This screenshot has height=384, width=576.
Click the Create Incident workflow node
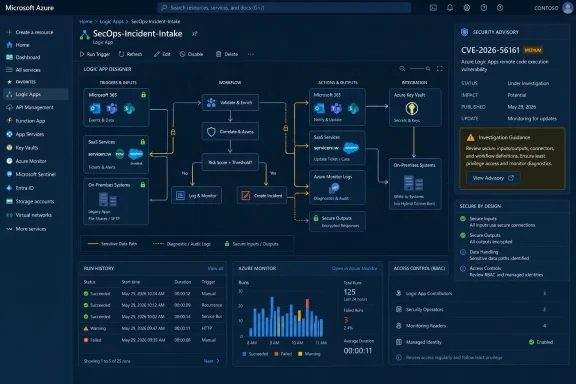tap(262, 195)
